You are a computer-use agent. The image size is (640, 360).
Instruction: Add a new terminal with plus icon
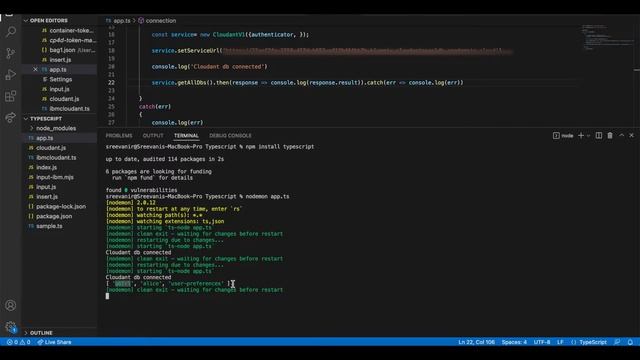581,136
